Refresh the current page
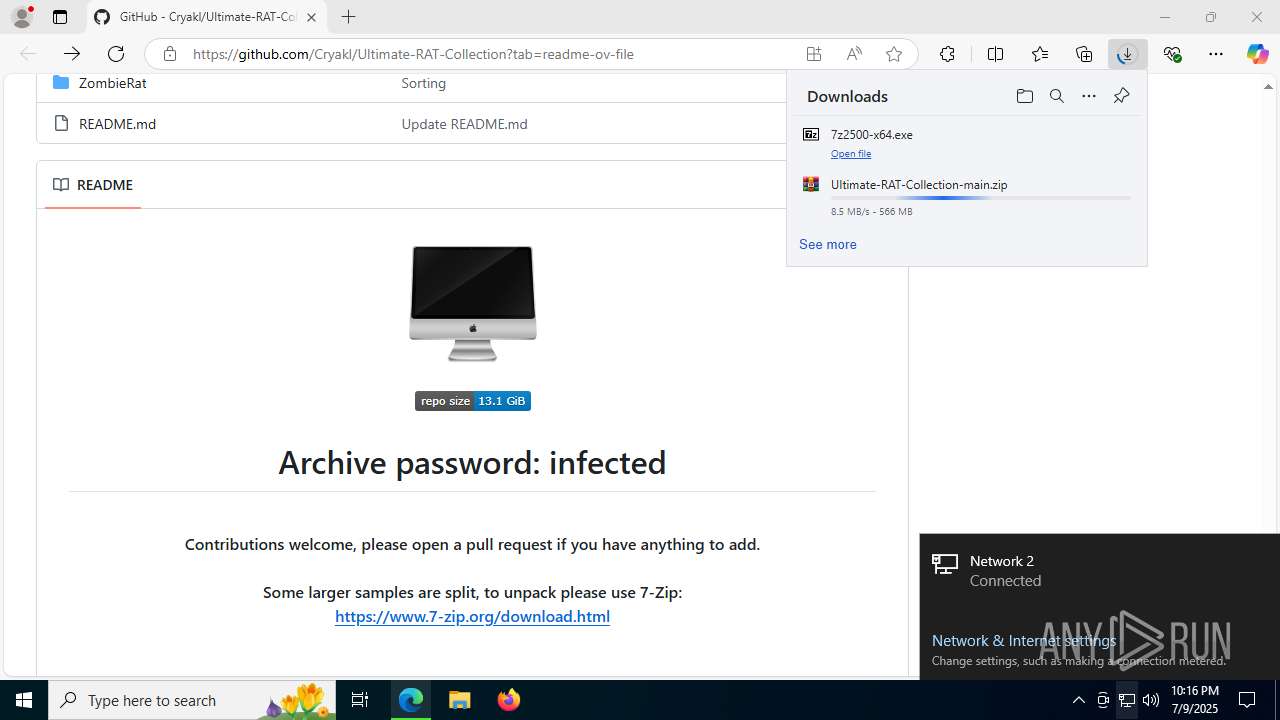Screen dimensions: 1280x720 pyautogui.click(x=116, y=54)
